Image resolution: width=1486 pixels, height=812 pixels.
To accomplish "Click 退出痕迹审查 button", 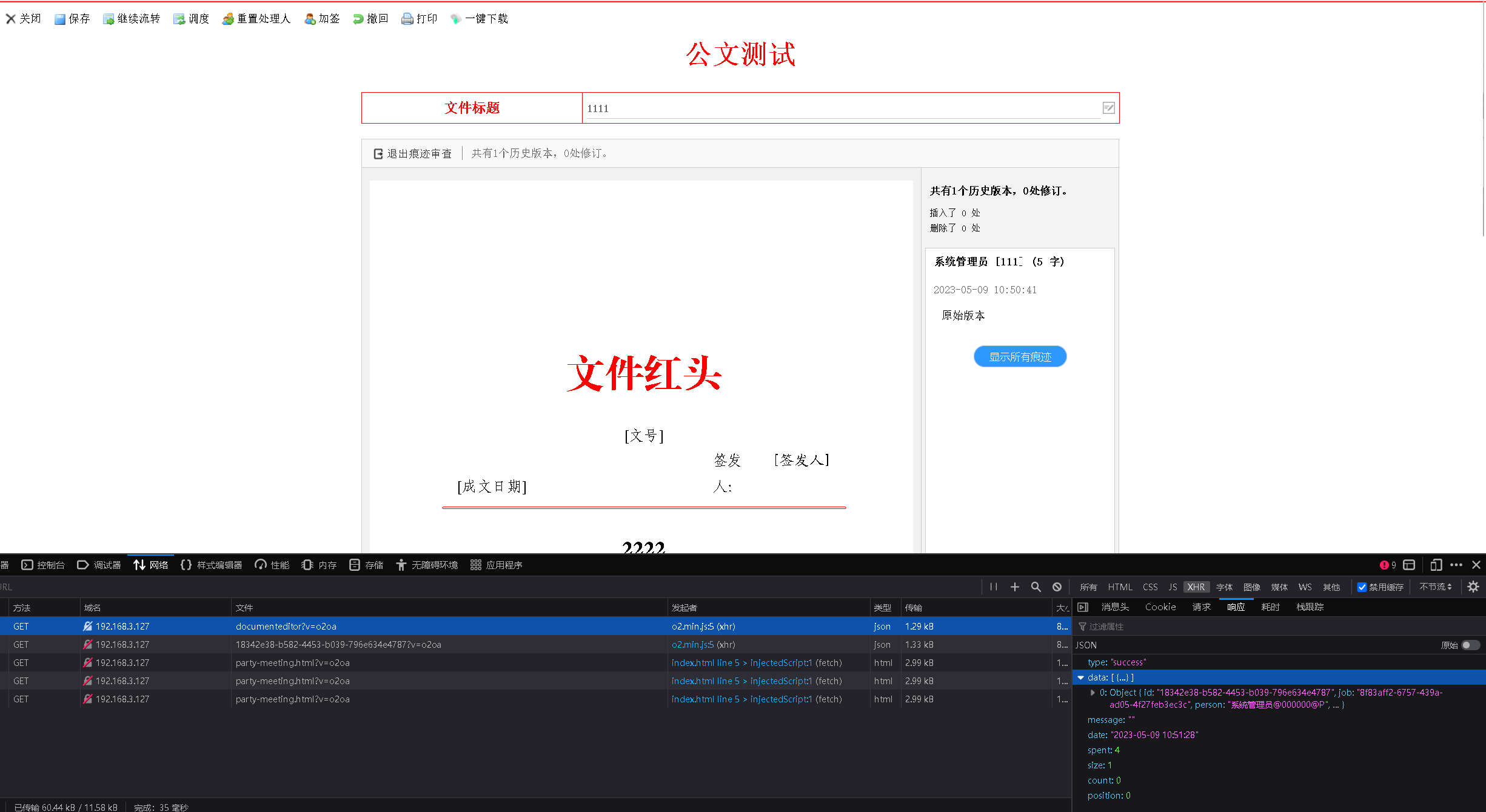I will pyautogui.click(x=413, y=154).
